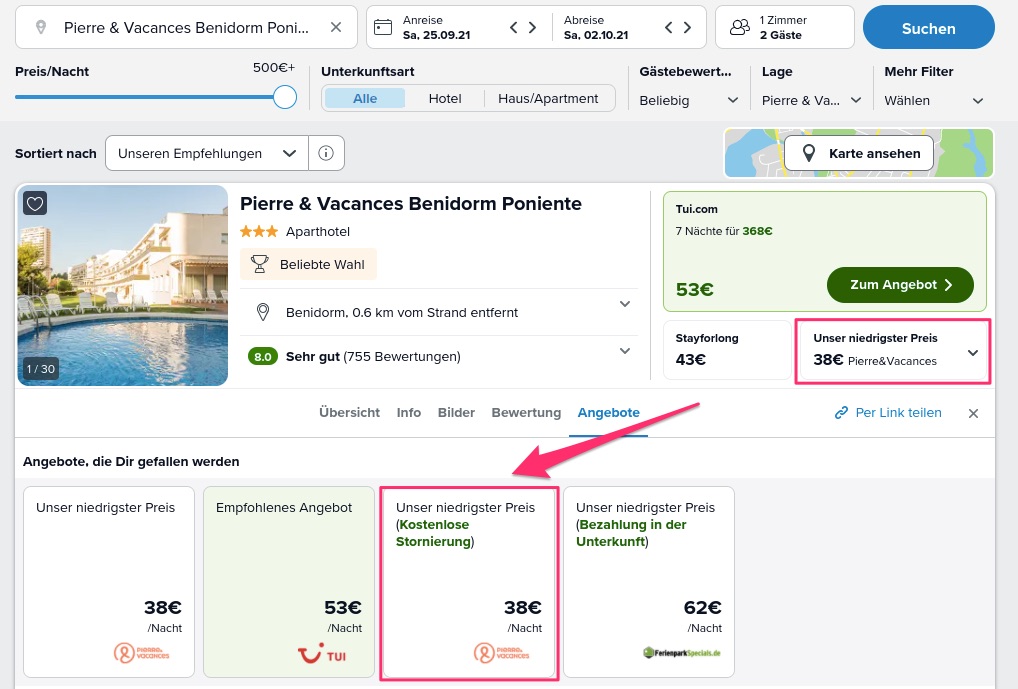Open the Lage dropdown
Image resolution: width=1018 pixels, height=689 pixels.
[x=812, y=101]
